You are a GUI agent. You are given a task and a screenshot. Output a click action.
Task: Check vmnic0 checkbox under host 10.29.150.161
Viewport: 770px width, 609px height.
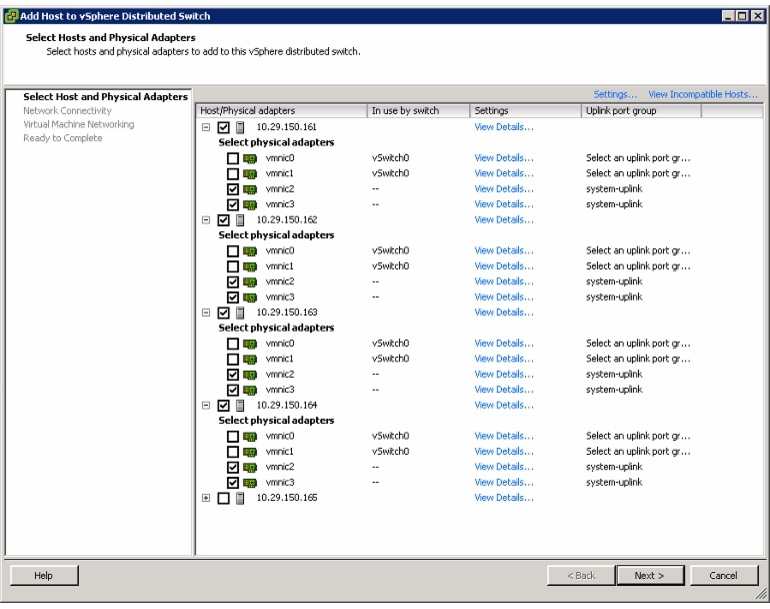[x=233, y=159]
